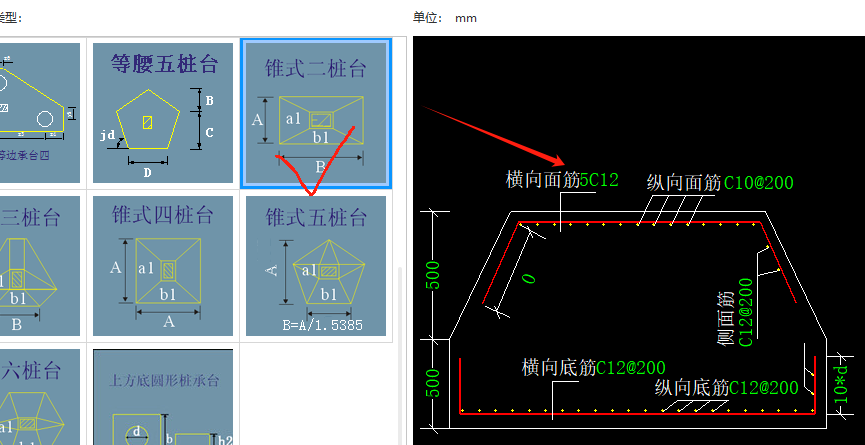Click the 横向底筋 label text
Screen dimensions: 865x445
559,367
